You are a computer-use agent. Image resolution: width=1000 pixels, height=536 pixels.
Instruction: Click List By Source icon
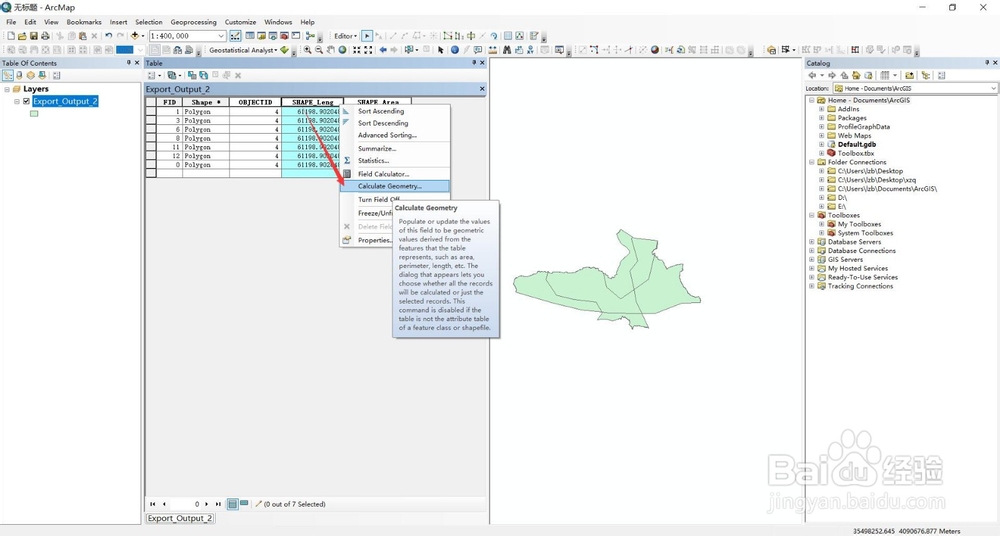point(19,75)
